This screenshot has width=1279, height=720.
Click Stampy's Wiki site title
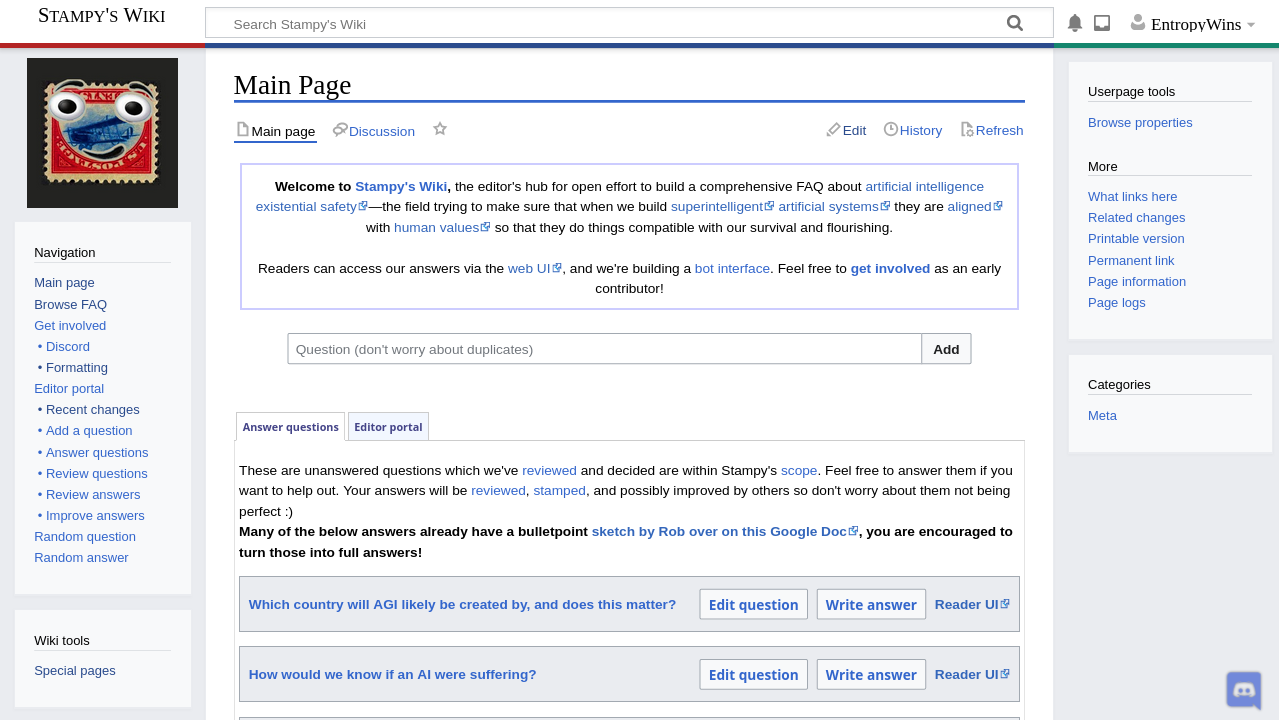102,15
